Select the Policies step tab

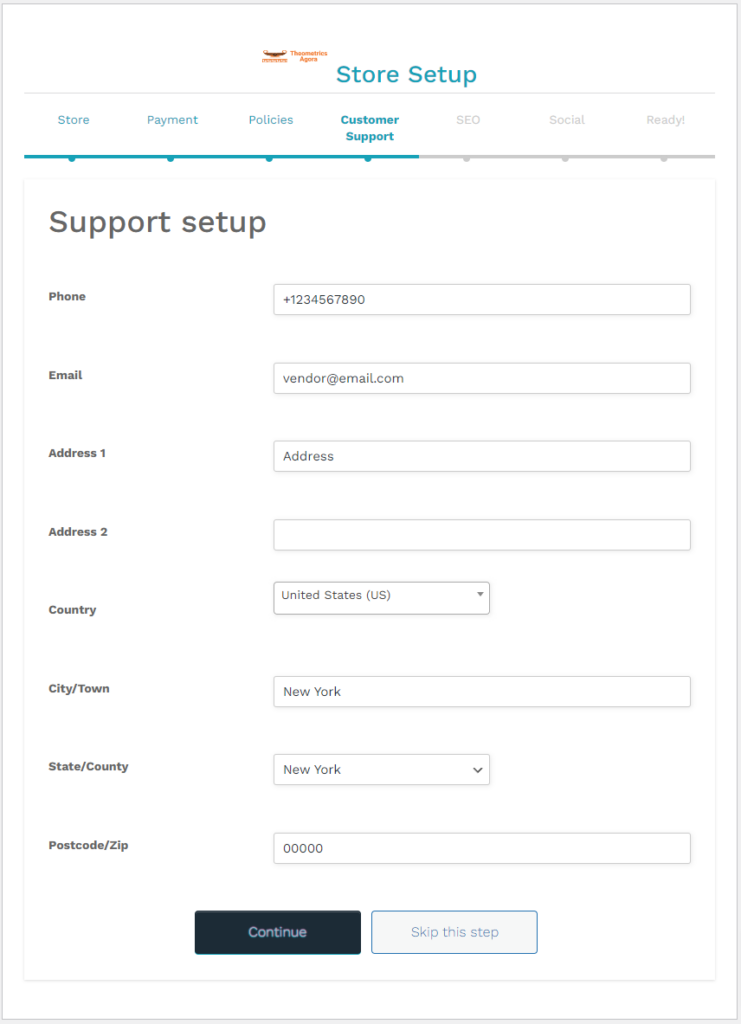[x=270, y=120]
